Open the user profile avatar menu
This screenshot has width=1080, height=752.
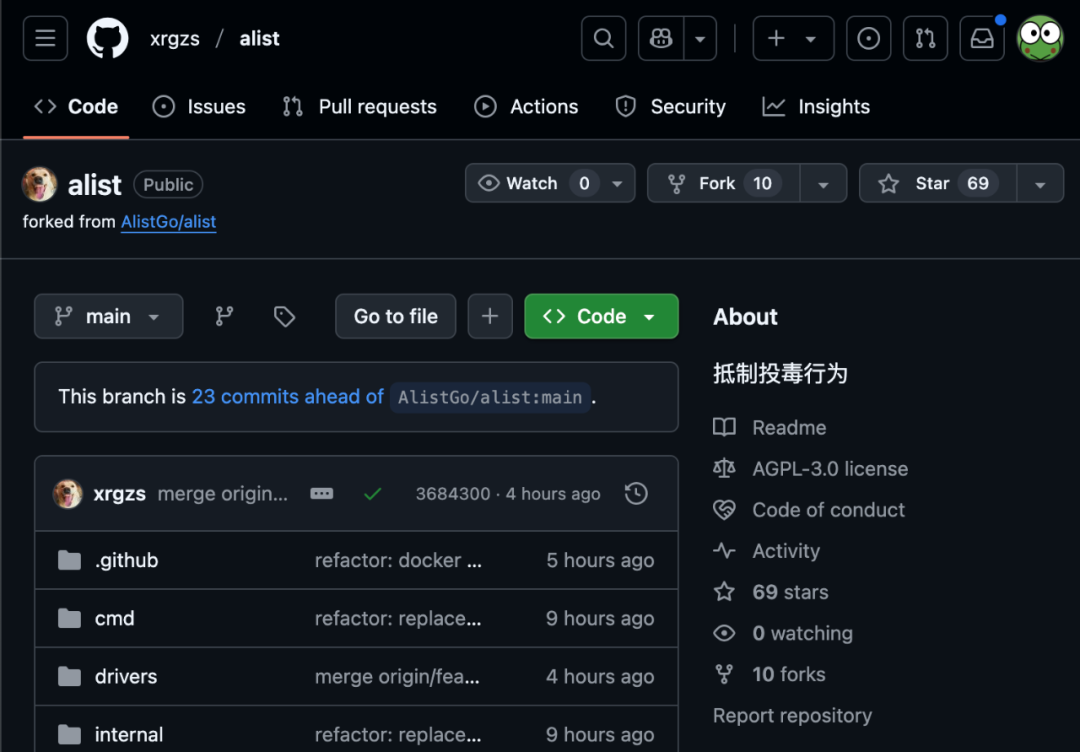tap(1040, 39)
